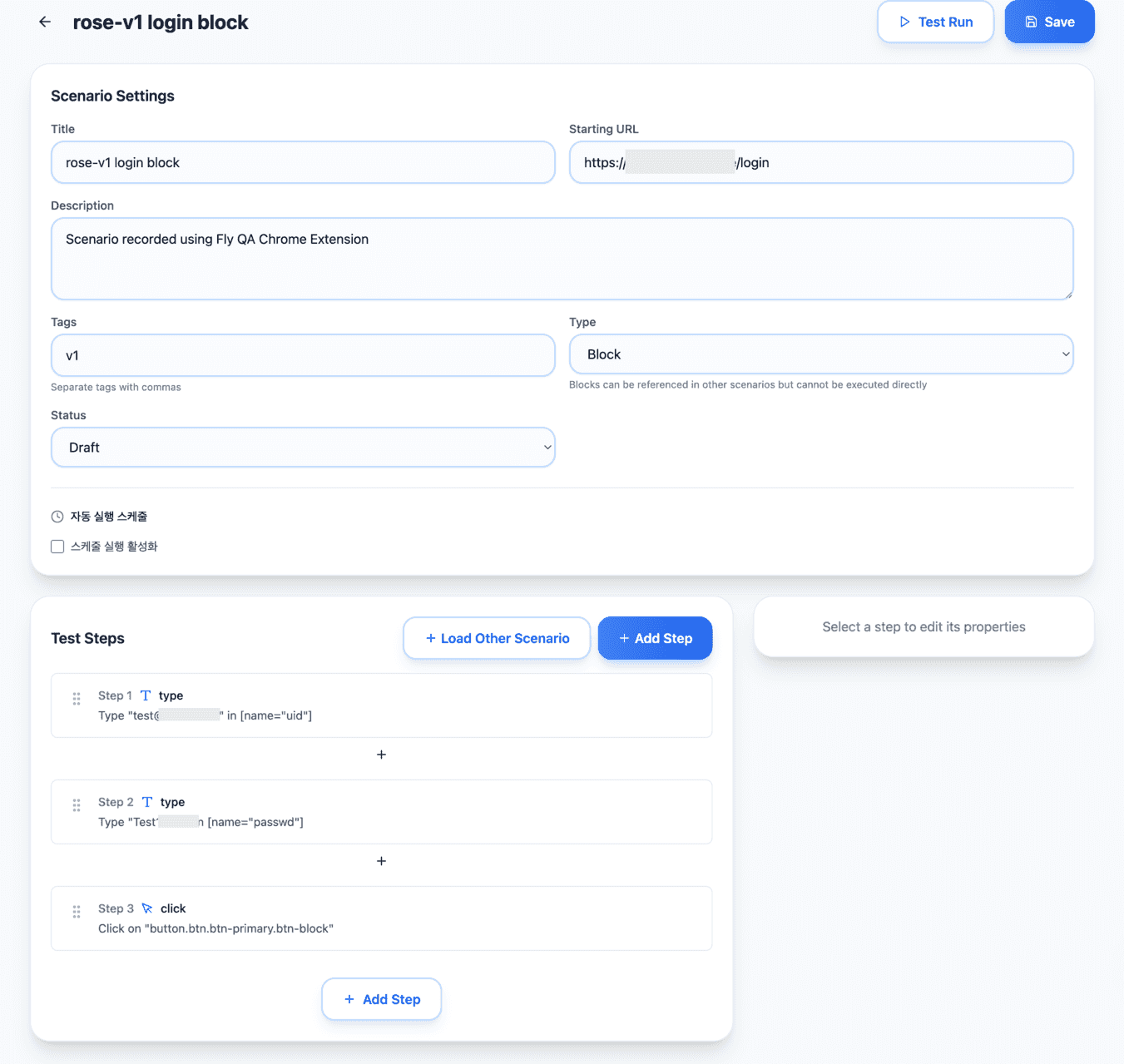Focus the Title input field
Screen dimensions: 1124x1064
pos(303,162)
